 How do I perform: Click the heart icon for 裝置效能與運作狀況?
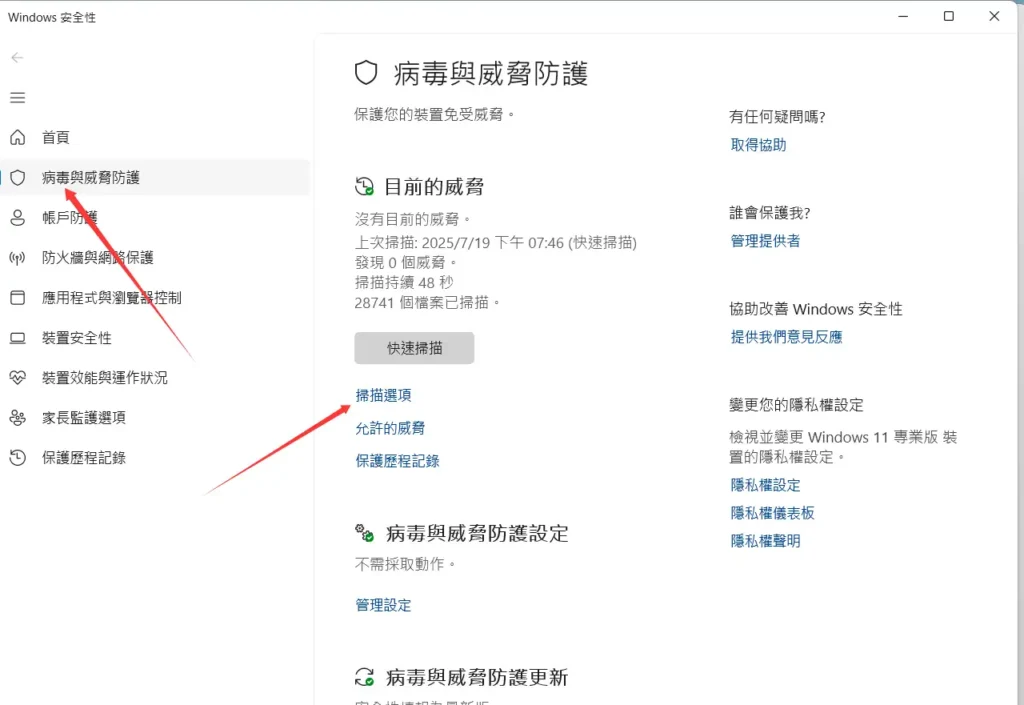(x=18, y=378)
